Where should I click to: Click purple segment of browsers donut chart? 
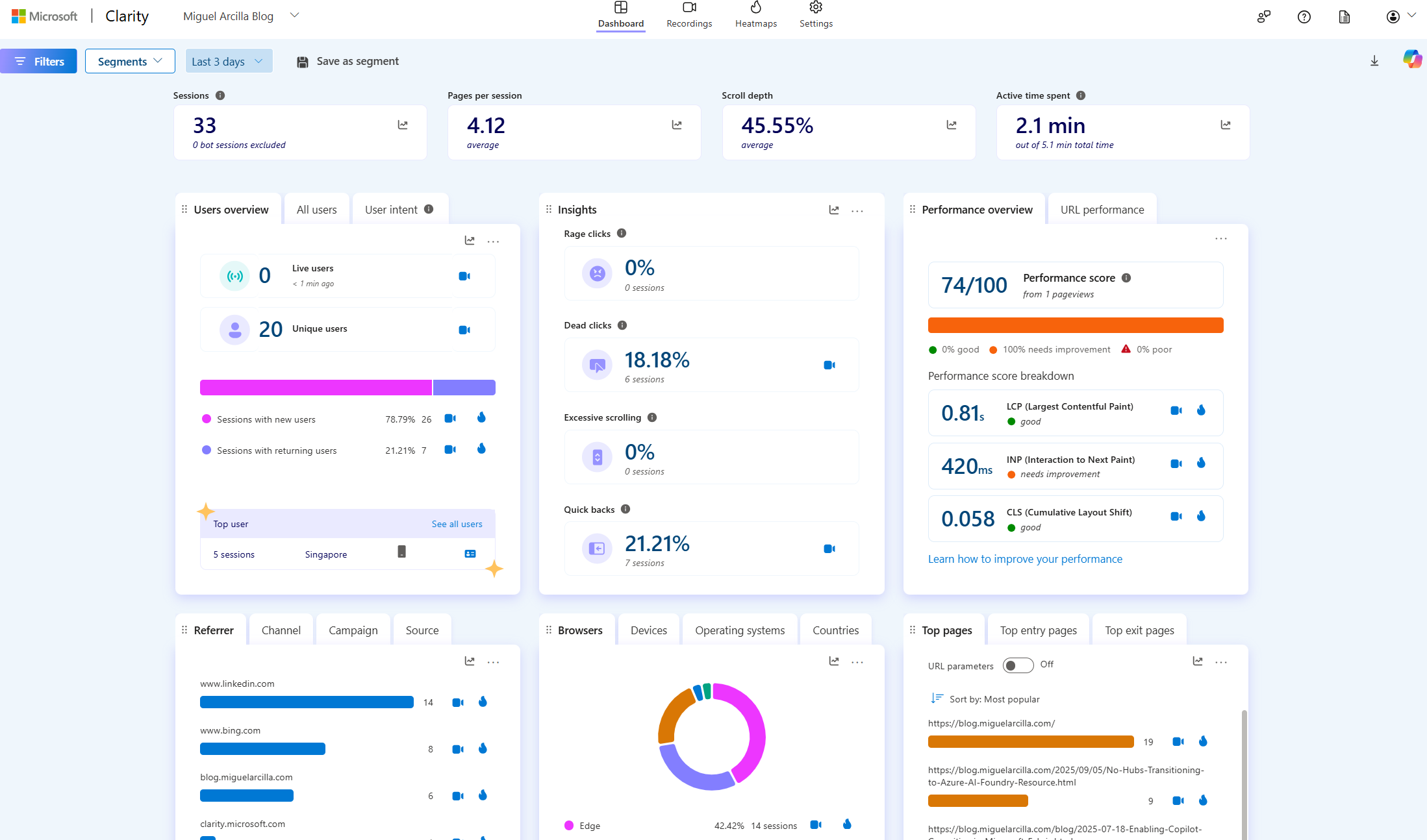tap(694, 771)
